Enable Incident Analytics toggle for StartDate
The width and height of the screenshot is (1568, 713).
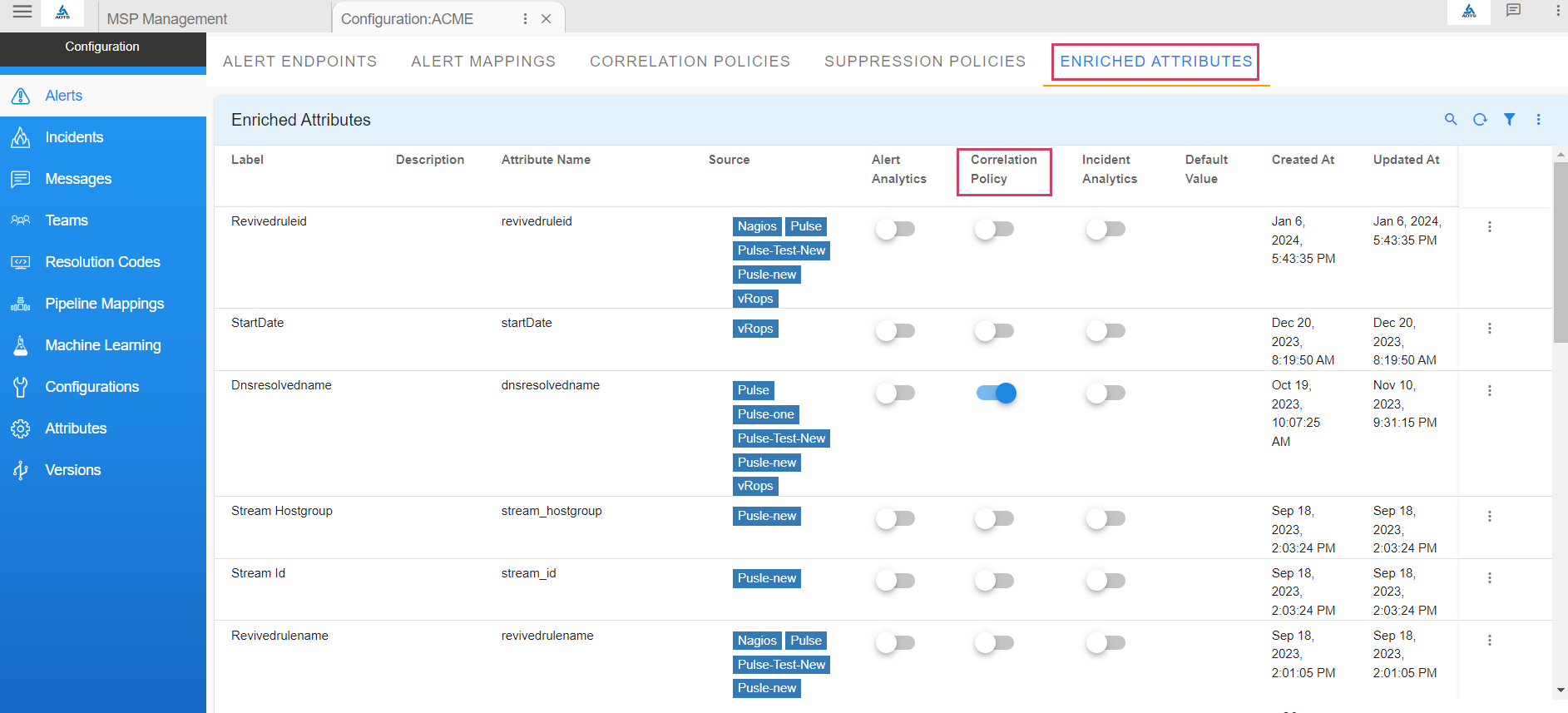point(1105,331)
